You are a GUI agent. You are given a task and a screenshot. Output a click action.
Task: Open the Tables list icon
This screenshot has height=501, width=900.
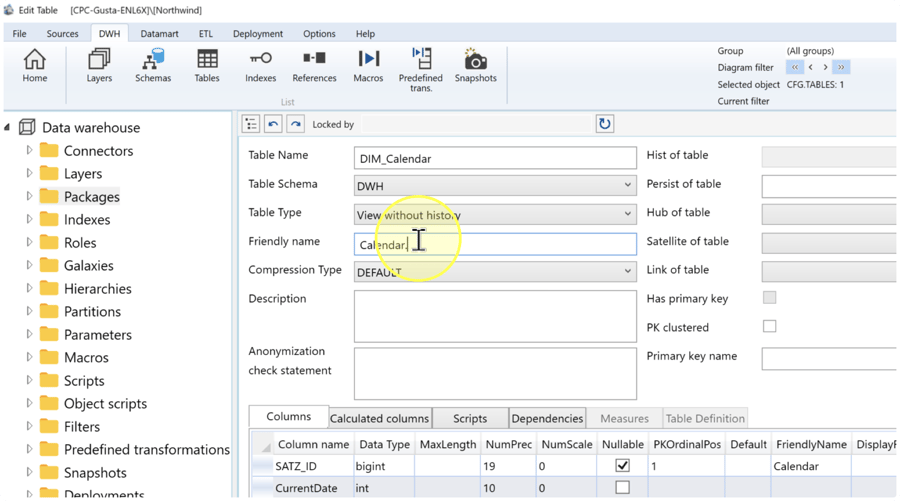(207, 65)
